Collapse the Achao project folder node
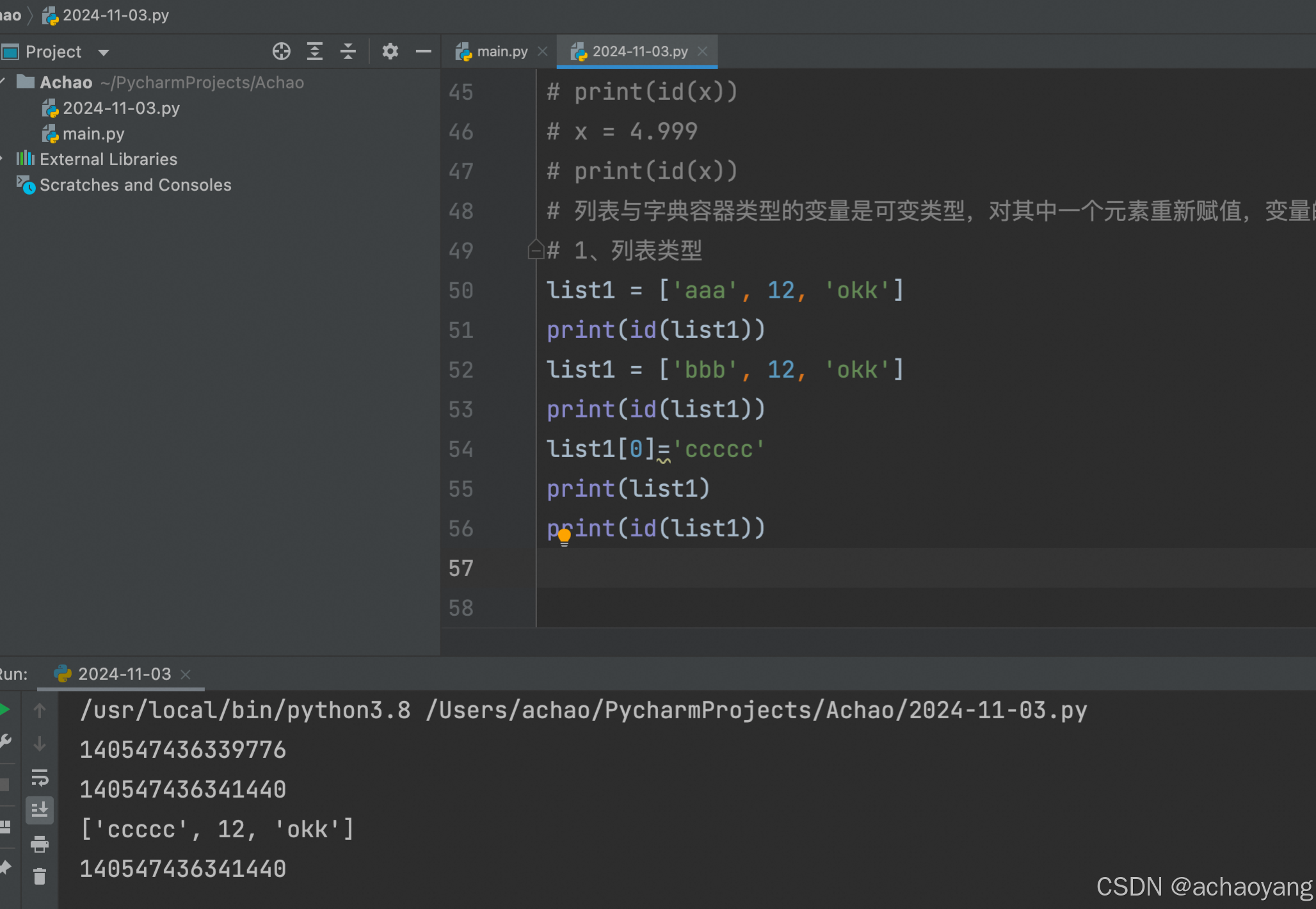This screenshot has height=909, width=1316. click(3, 82)
